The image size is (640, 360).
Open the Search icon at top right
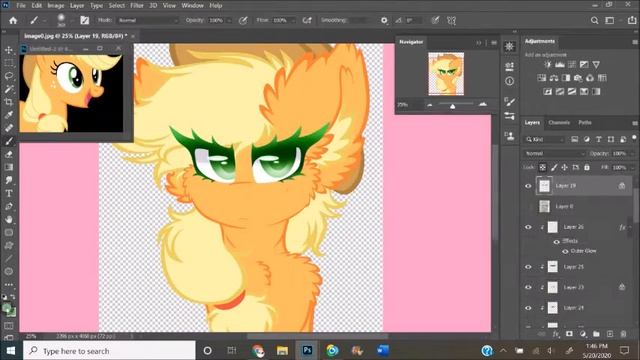tap(595, 20)
